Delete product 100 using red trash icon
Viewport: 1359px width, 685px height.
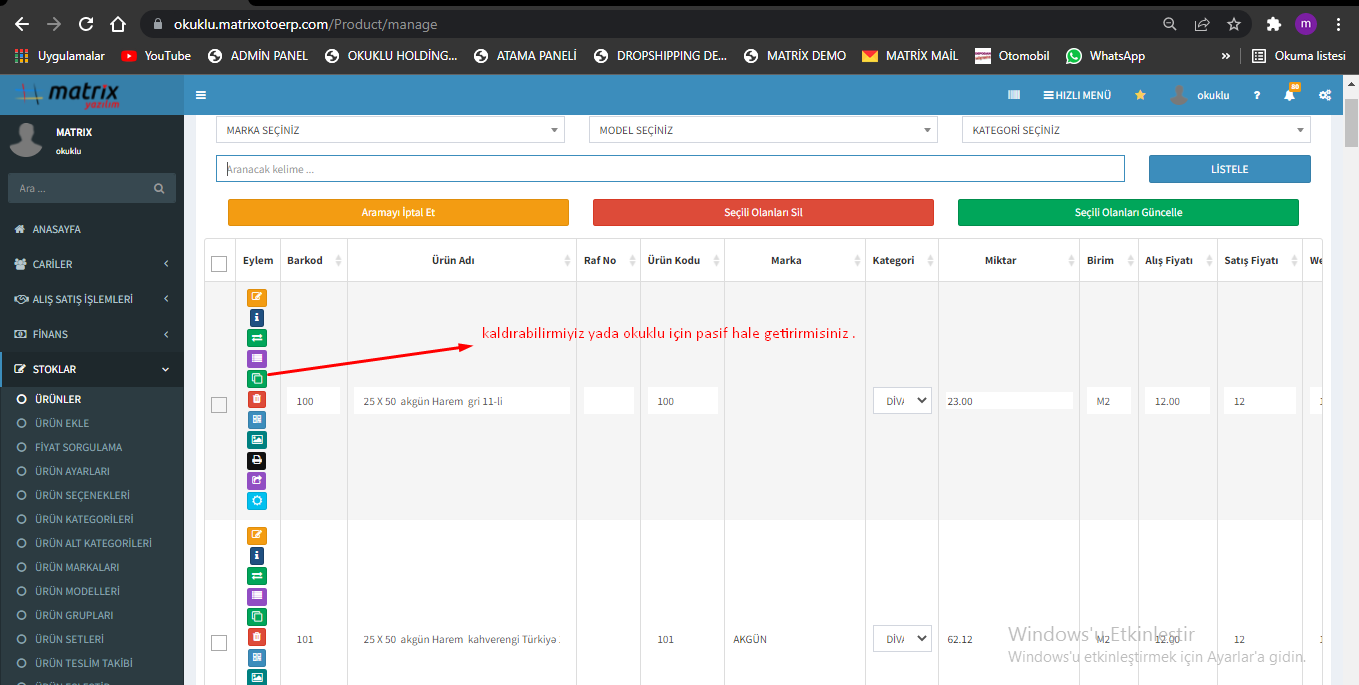tap(257, 399)
